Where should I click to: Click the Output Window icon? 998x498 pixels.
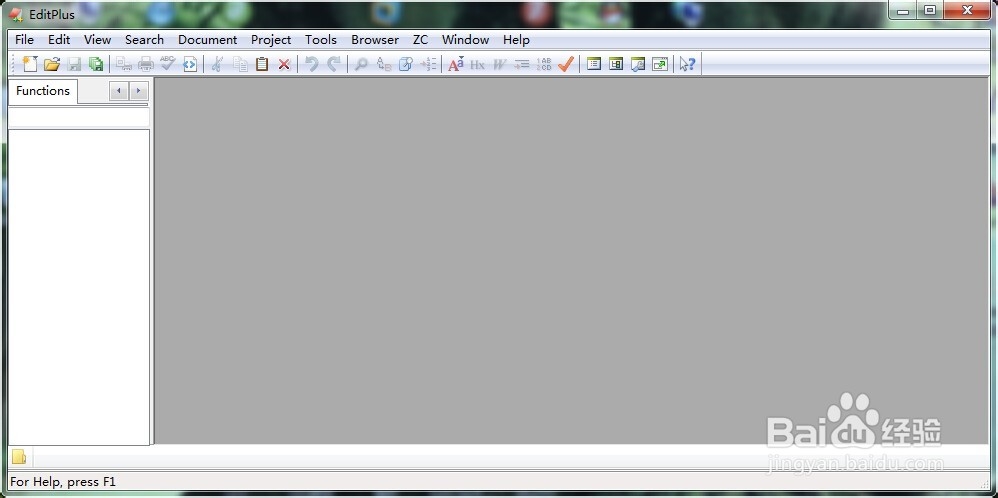(638, 64)
